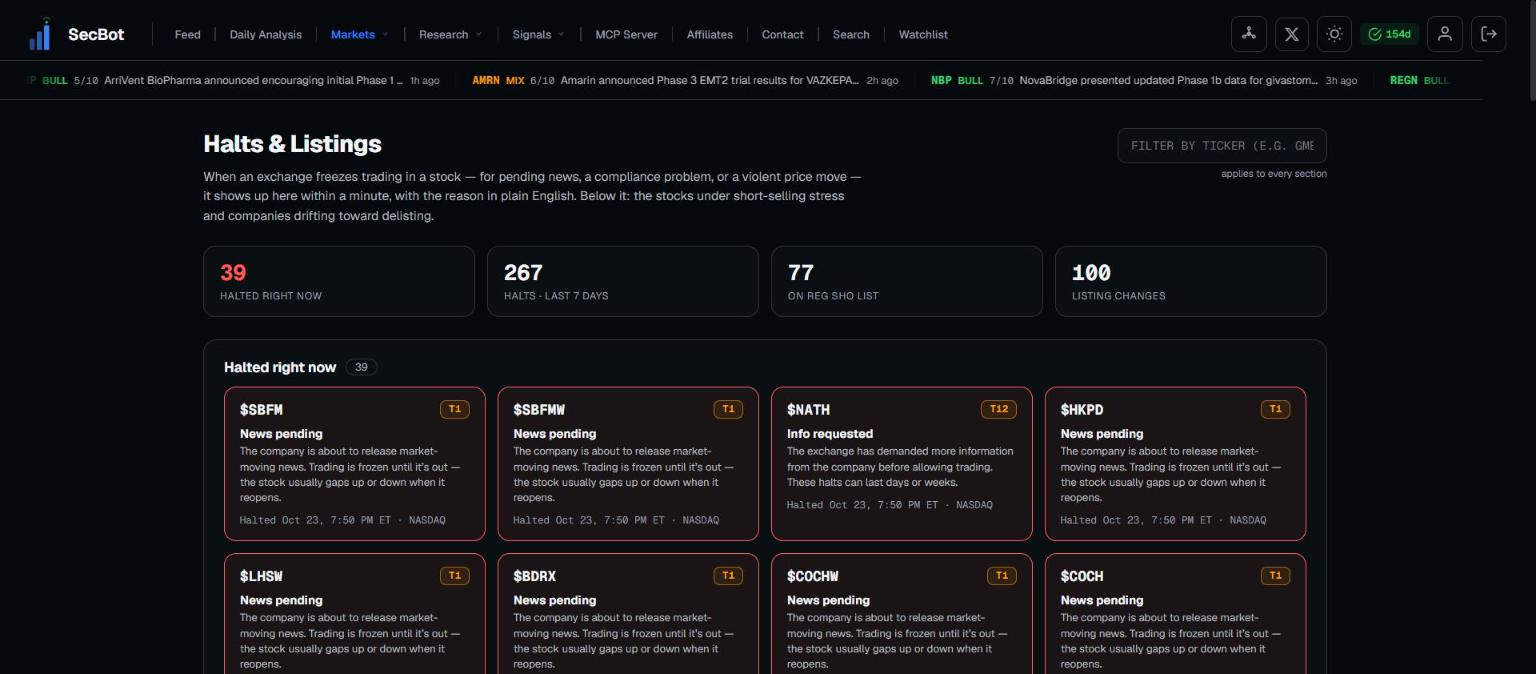The height and width of the screenshot is (674, 1536).
Task: Click the T1 badge on the $COCH card
Action: 1275,576
